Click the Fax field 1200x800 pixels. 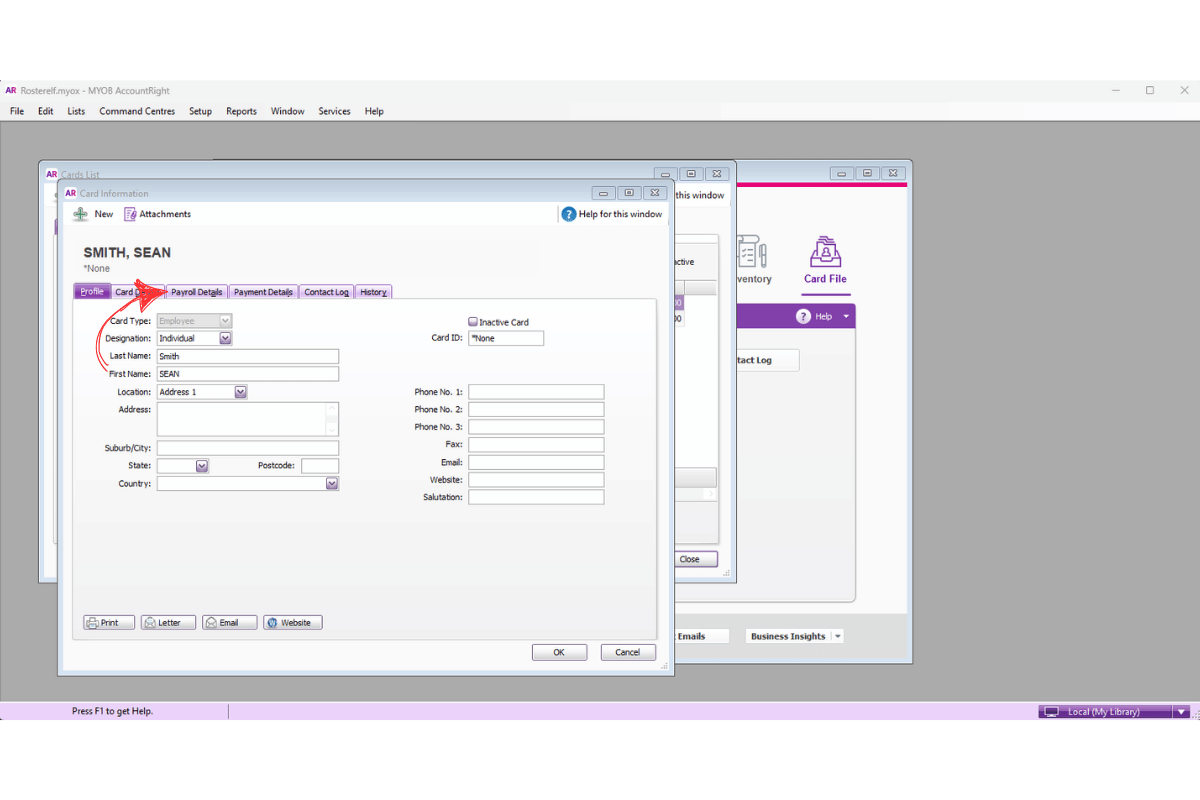[x=536, y=444]
